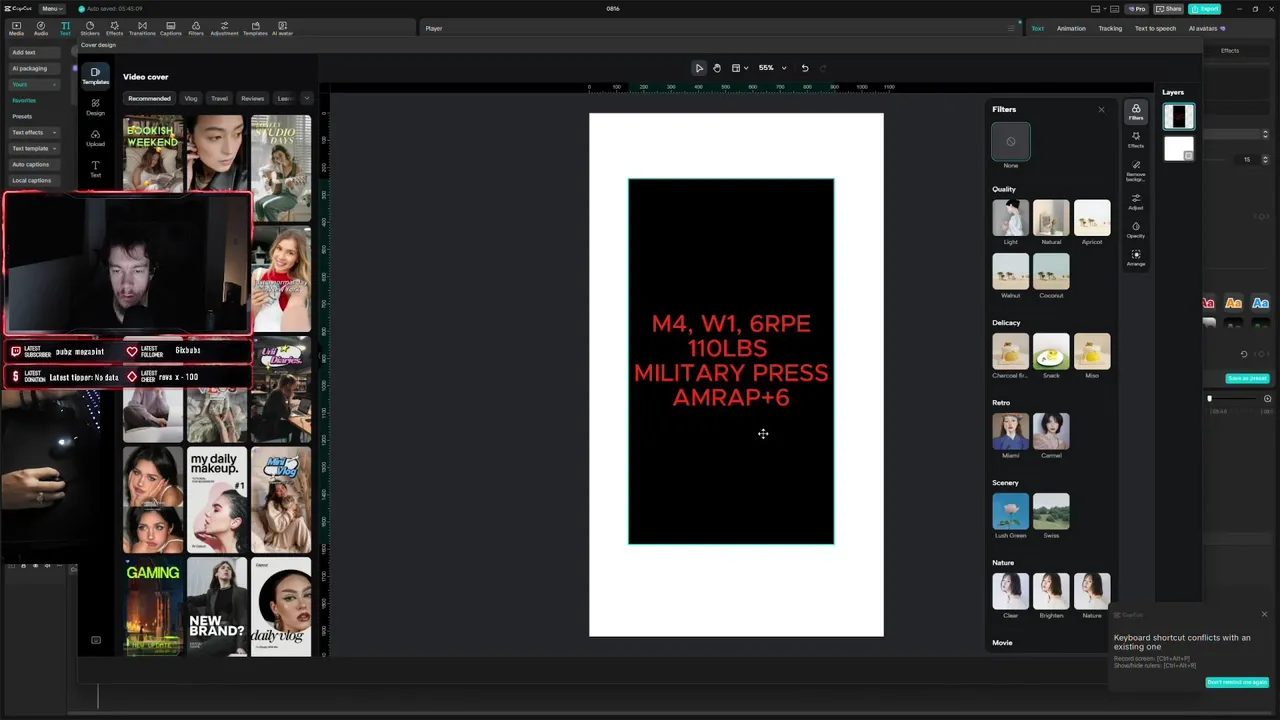Apply the Coconut quality filter
Viewport: 1280px width, 720px height.
[1051, 271]
